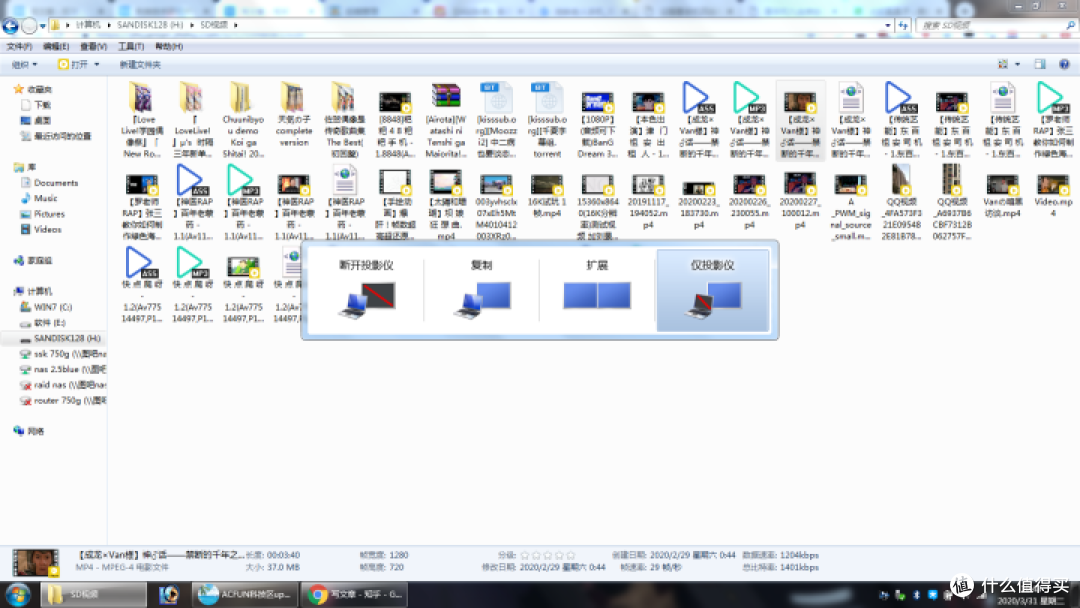The width and height of the screenshot is (1080, 608).
Task: Click 新建文件夹 to create a folder
Action: point(140,64)
